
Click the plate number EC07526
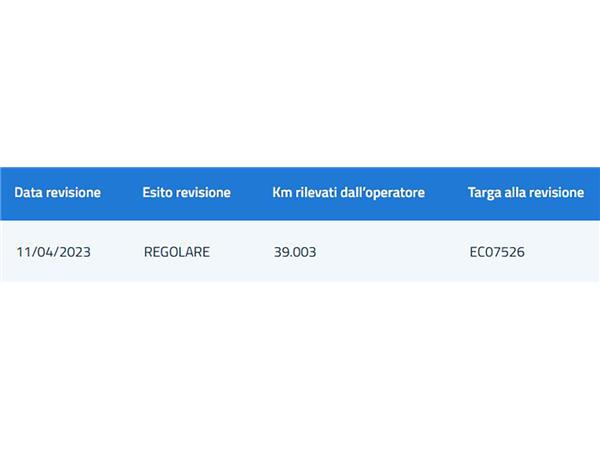click(497, 252)
